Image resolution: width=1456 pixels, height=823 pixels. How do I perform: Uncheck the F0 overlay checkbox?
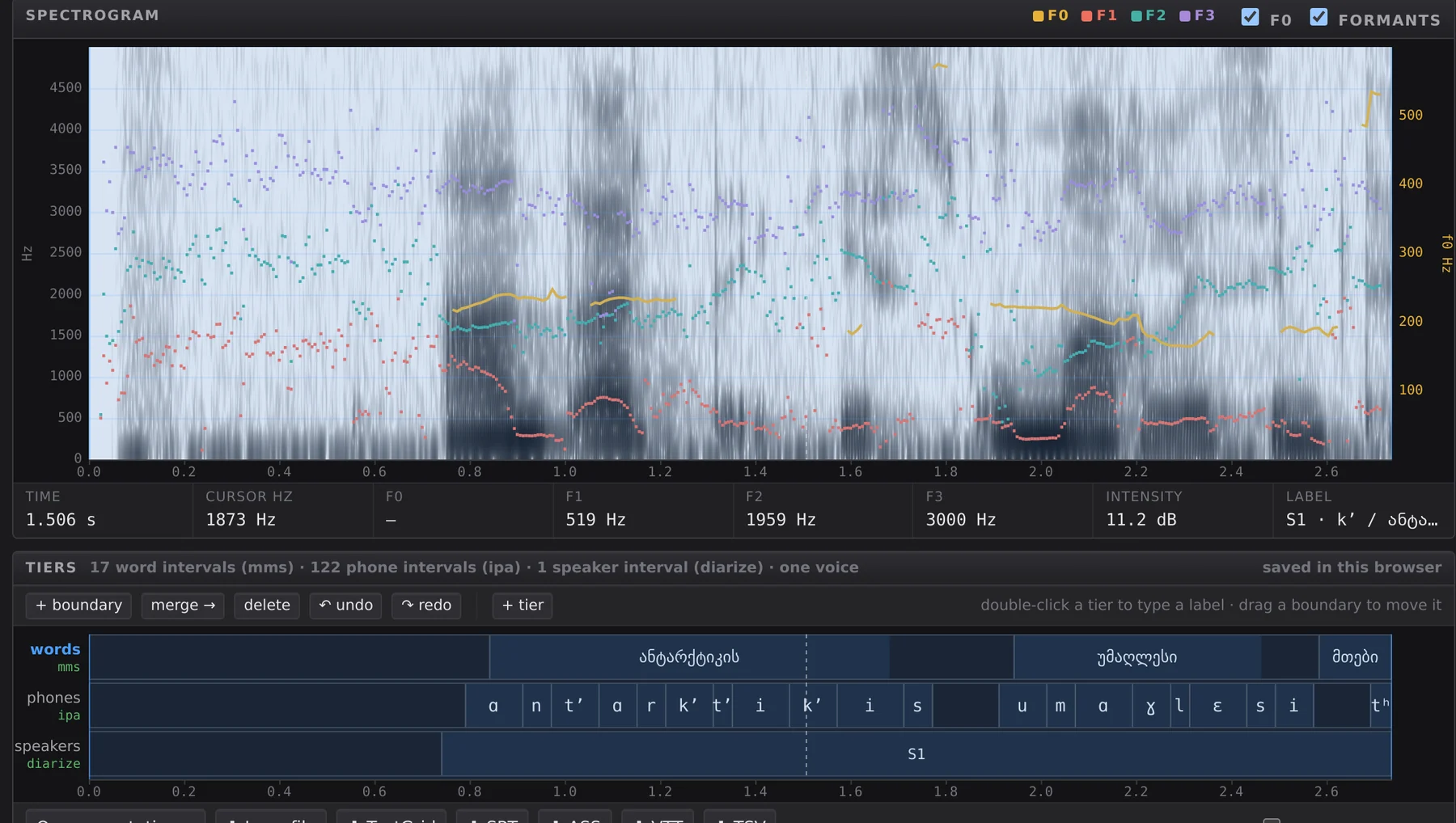[1250, 17]
